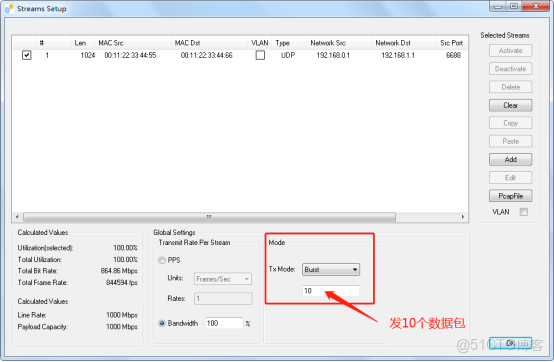Click MAC source cell 00:11:22:33:44:55
This screenshot has width=554, height=362.
click(130, 55)
